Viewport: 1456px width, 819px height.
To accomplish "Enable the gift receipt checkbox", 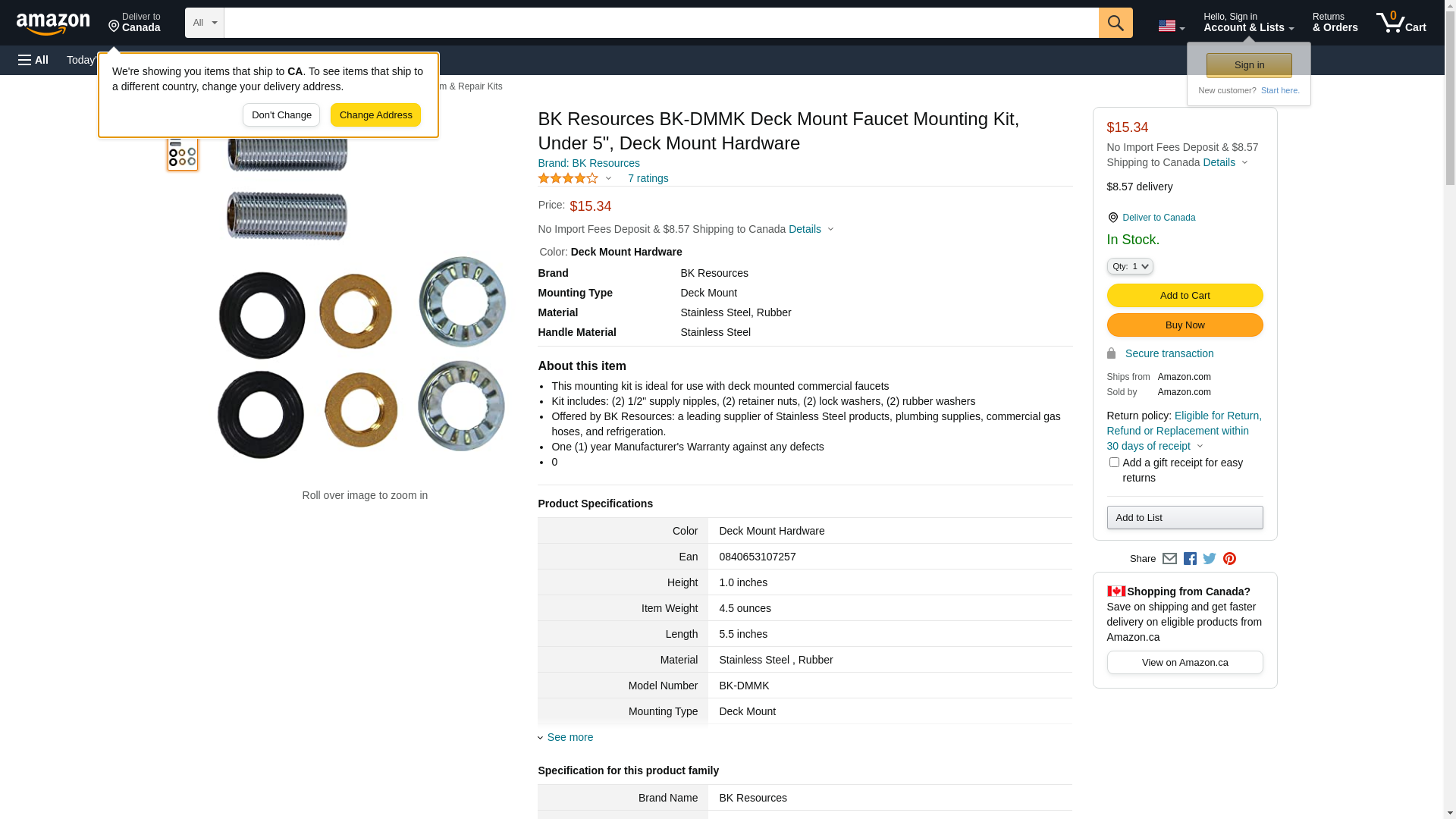I will (x=1114, y=463).
